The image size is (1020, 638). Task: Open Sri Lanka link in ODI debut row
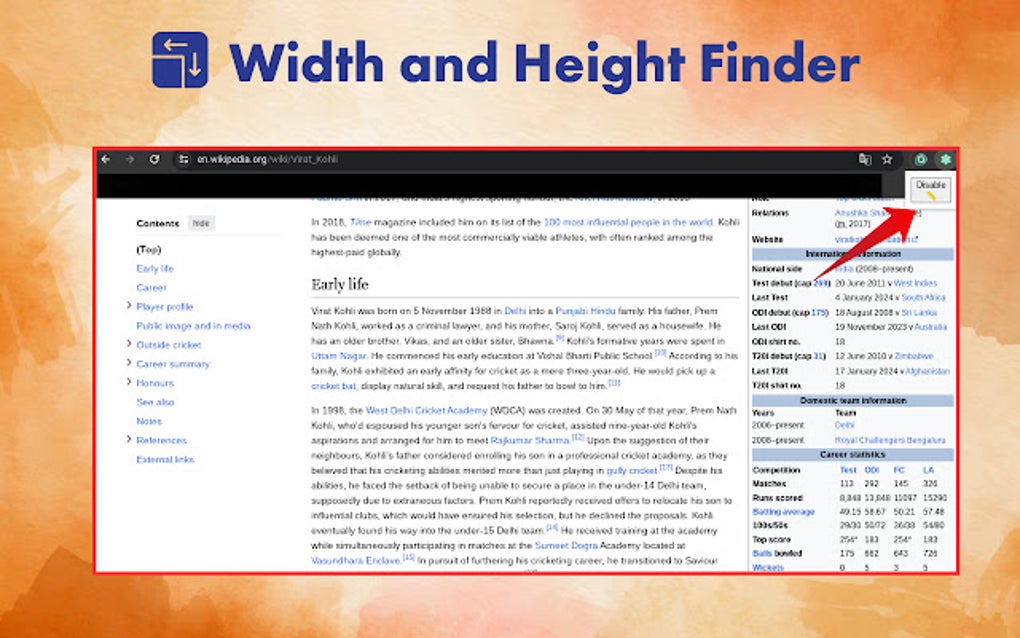[919, 312]
